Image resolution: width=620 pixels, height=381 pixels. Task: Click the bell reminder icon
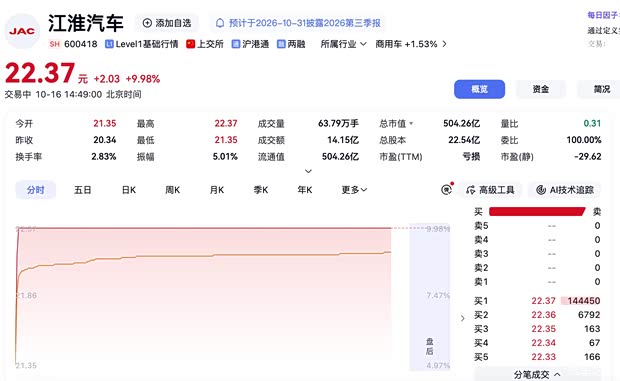tap(220, 23)
